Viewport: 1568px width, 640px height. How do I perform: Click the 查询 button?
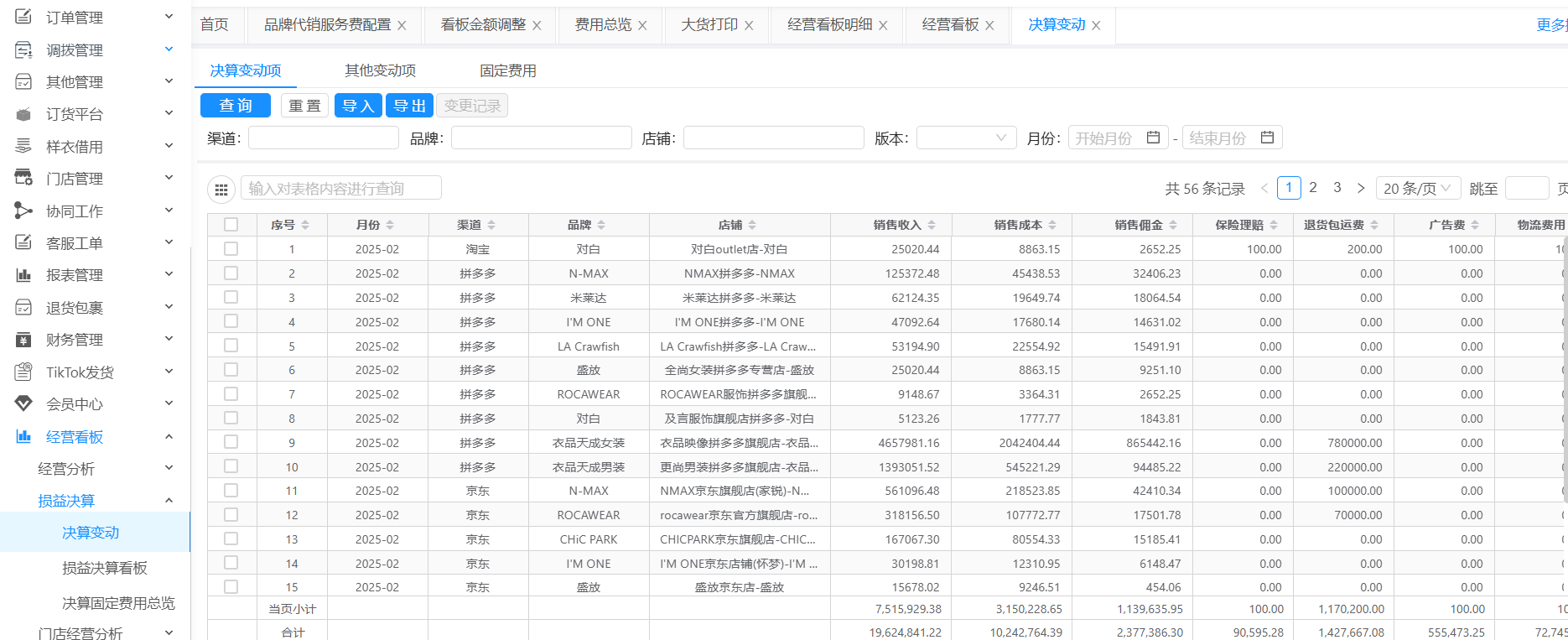click(x=236, y=106)
